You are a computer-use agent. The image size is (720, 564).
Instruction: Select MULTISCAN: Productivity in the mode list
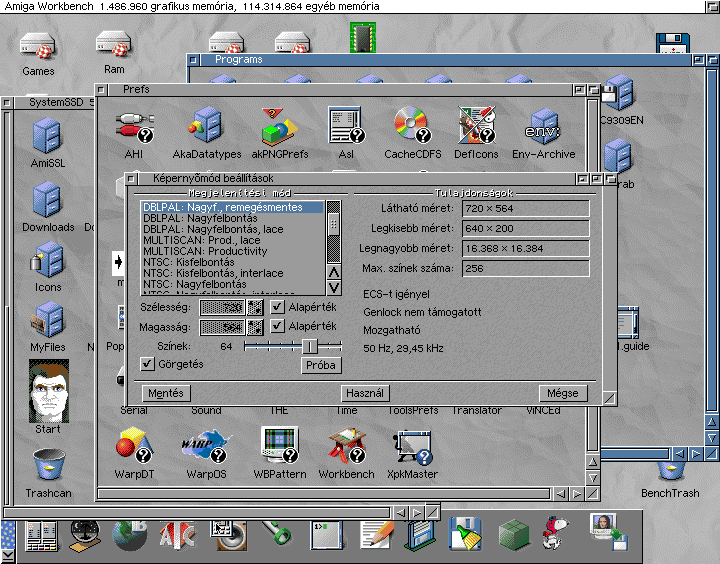pos(205,251)
